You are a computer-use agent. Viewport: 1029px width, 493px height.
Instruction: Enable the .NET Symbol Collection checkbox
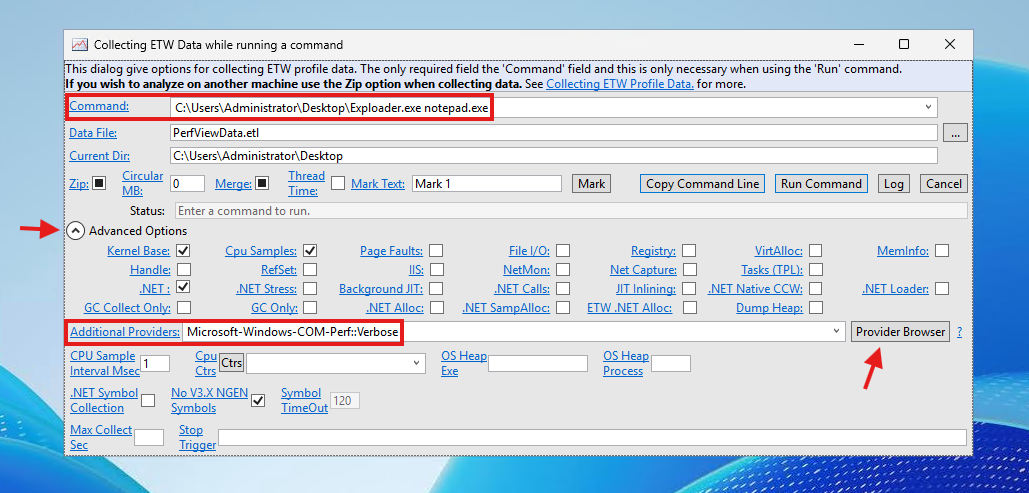tap(148, 400)
